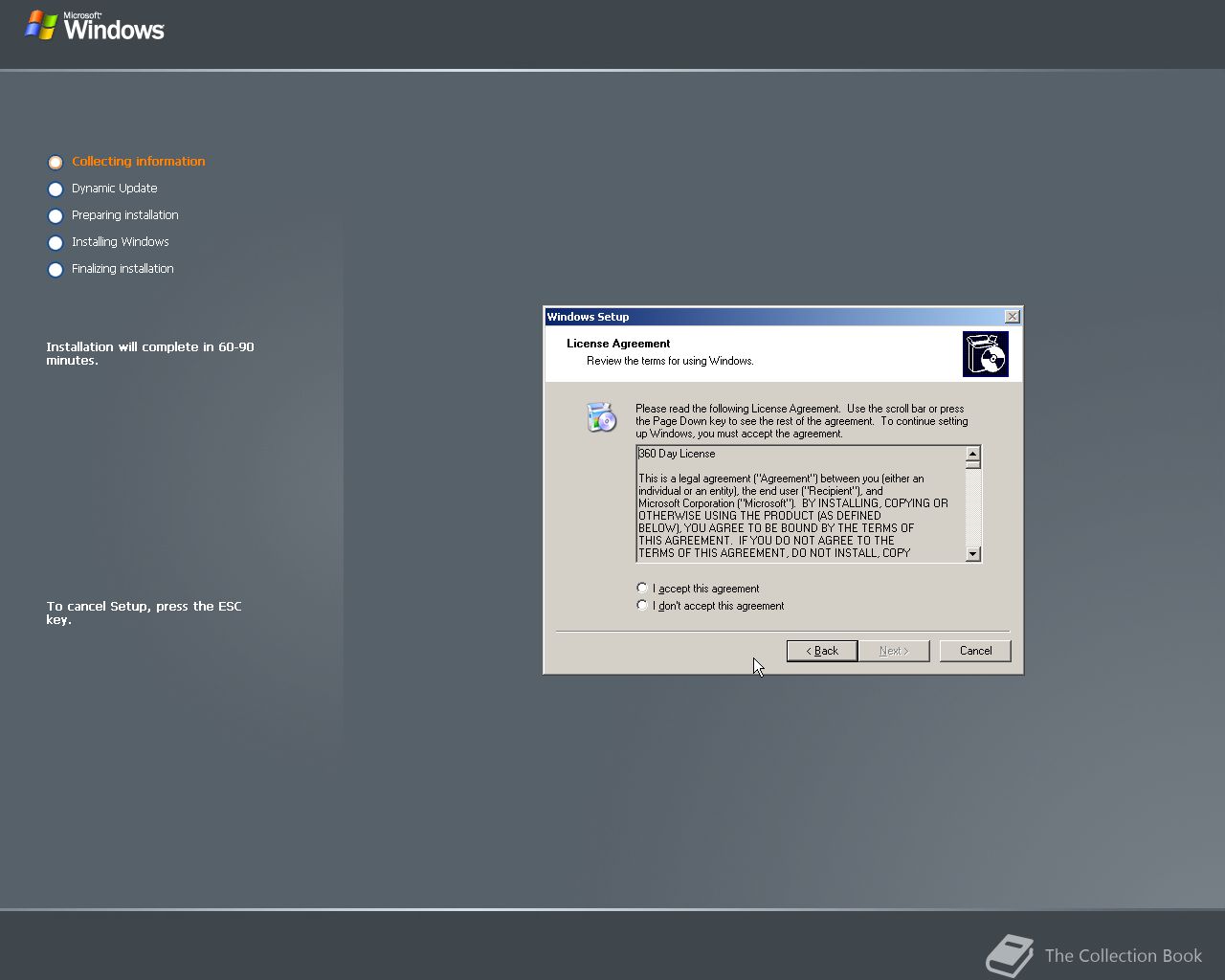Click the "To cancel Setup, press the ESC key" text

pos(145,612)
